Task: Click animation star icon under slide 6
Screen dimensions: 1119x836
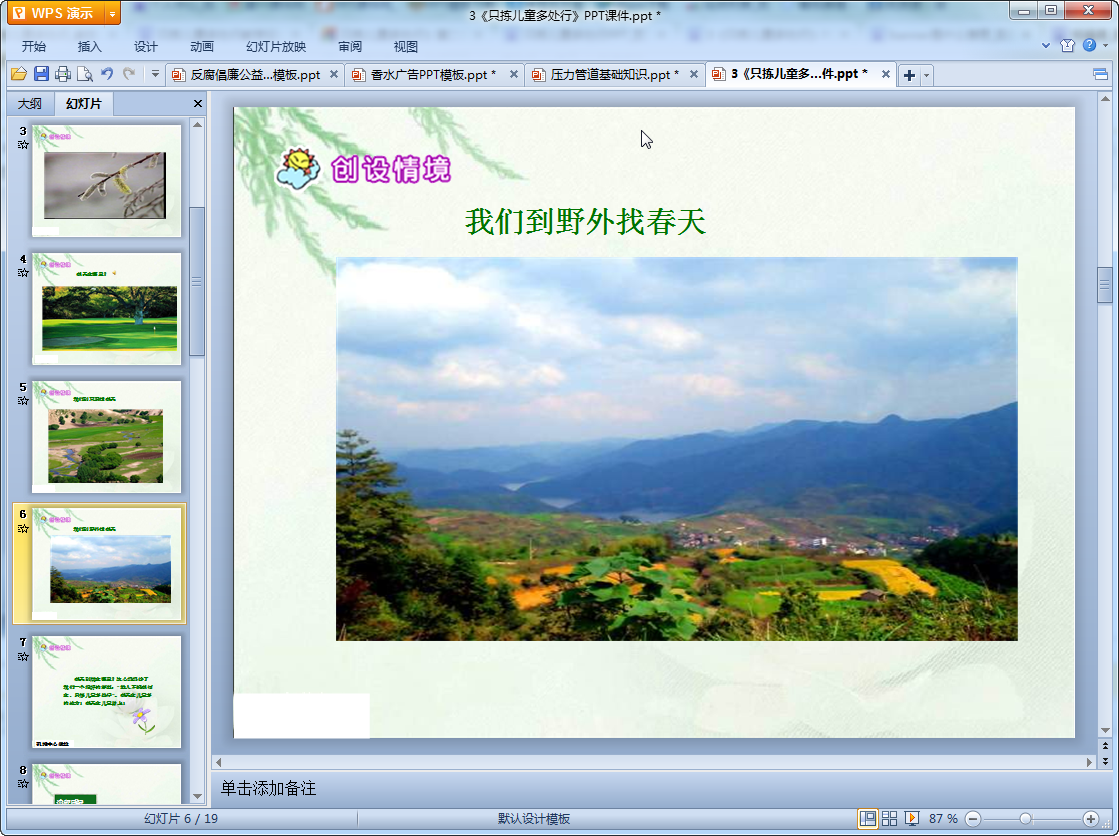Action: [23, 528]
